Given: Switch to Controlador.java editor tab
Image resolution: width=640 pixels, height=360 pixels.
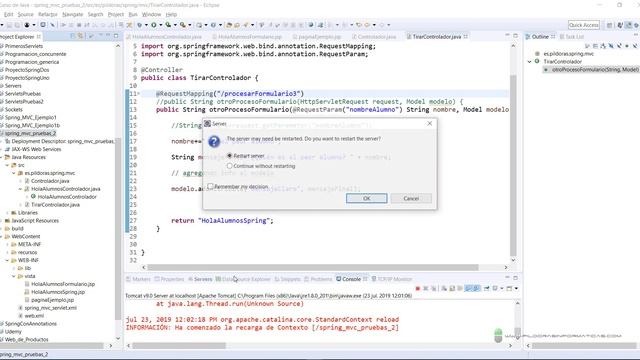Looking at the screenshot, I should click(x=374, y=37).
